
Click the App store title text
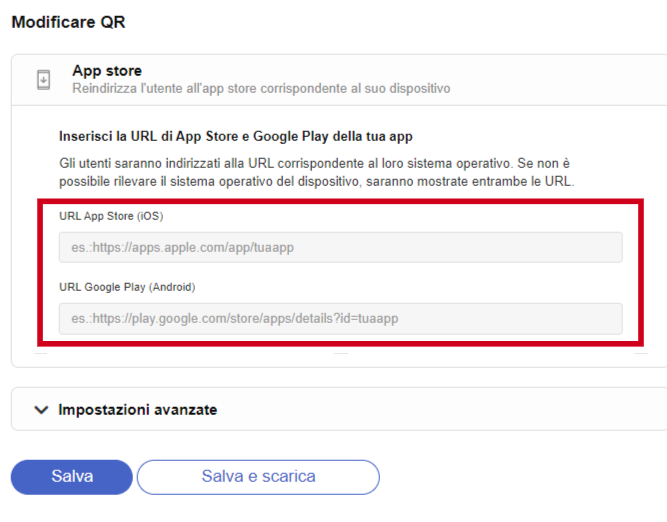[x=107, y=71]
